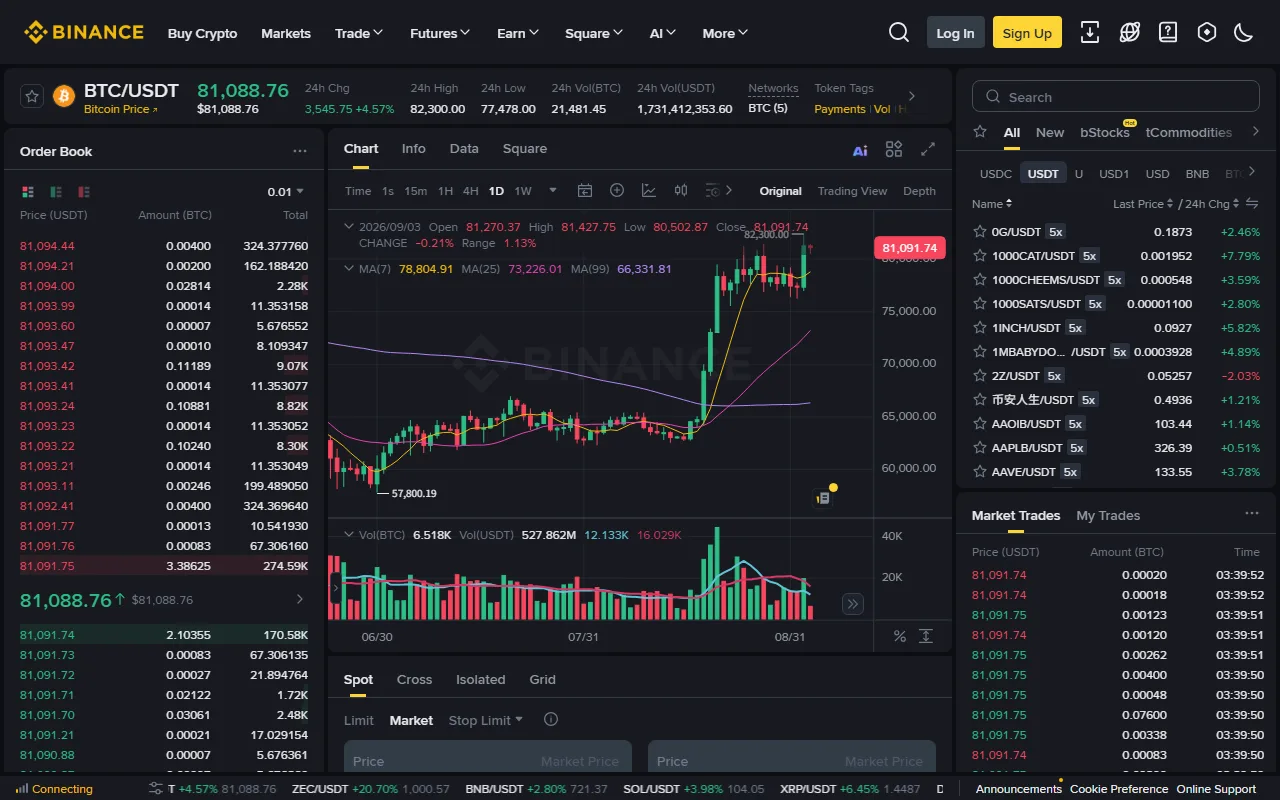Screen dimensions: 1280x800
Task: Select the 4H chart interval
Action: [x=470, y=191]
